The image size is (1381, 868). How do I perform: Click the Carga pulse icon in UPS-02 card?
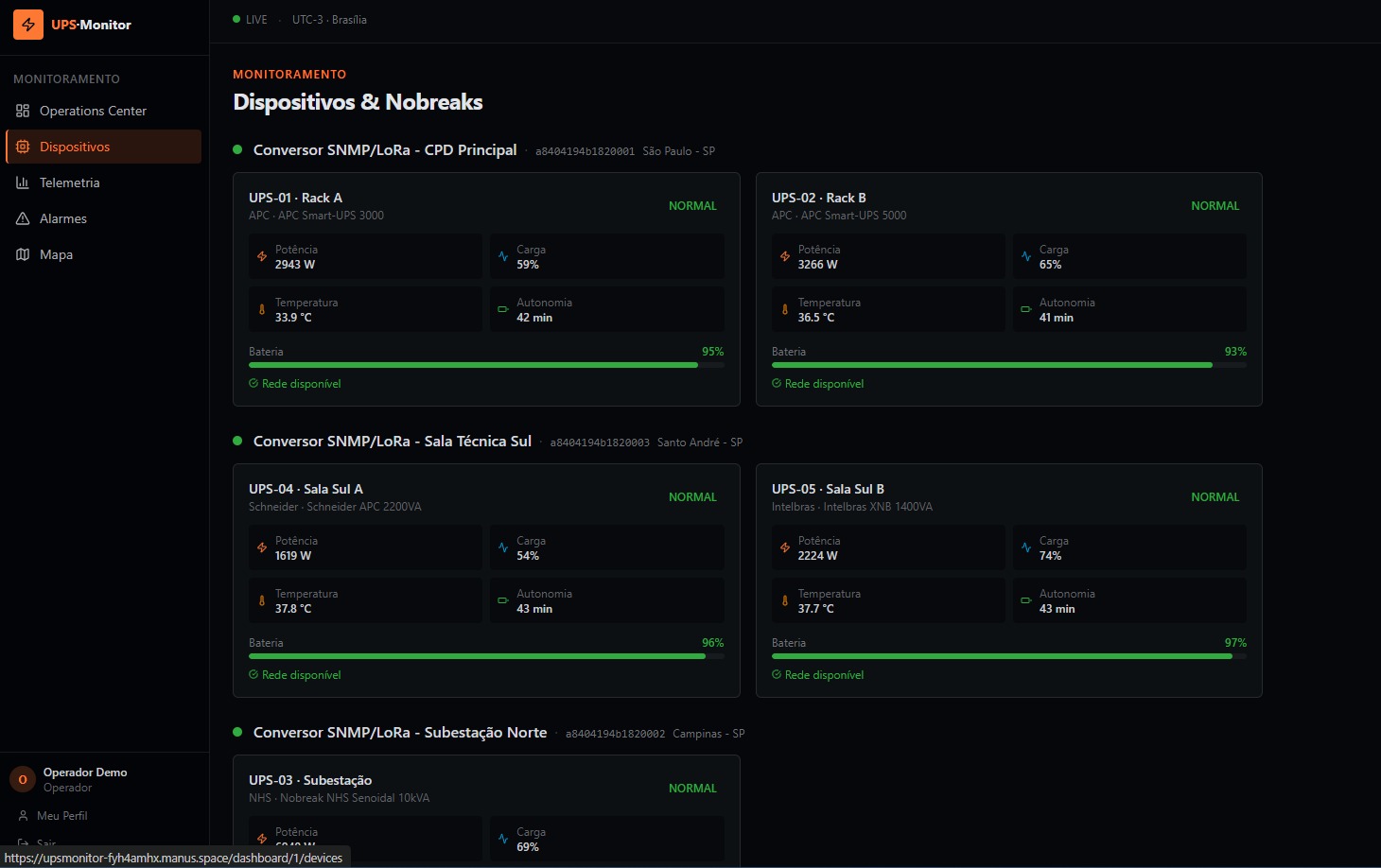1026,256
